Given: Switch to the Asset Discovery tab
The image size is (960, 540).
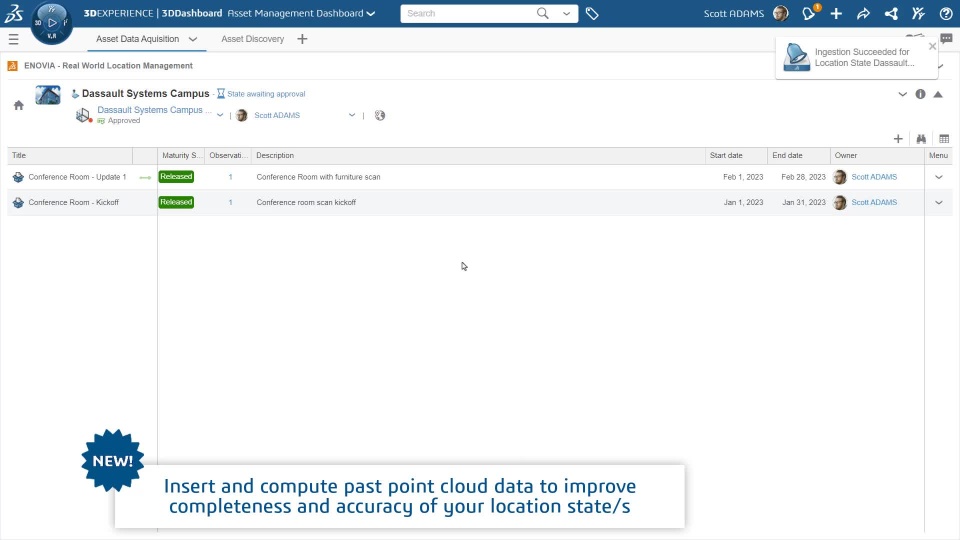Looking at the screenshot, I should coord(252,39).
